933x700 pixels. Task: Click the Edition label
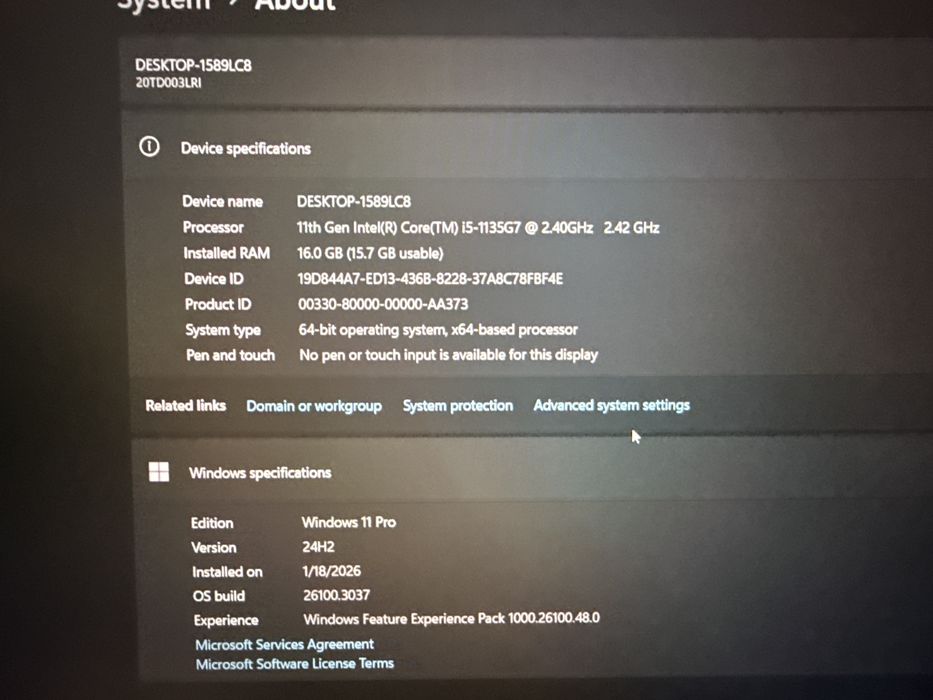click(212, 523)
